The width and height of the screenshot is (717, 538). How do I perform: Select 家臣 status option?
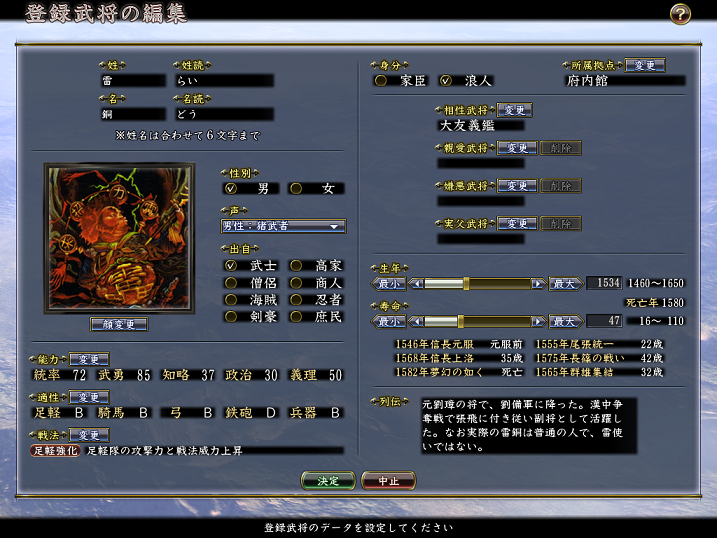[380, 80]
